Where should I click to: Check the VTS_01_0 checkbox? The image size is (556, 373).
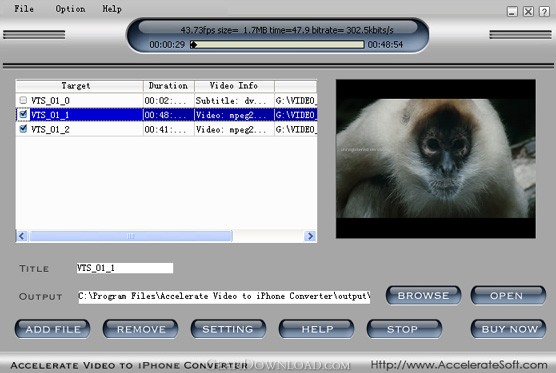click(x=23, y=100)
